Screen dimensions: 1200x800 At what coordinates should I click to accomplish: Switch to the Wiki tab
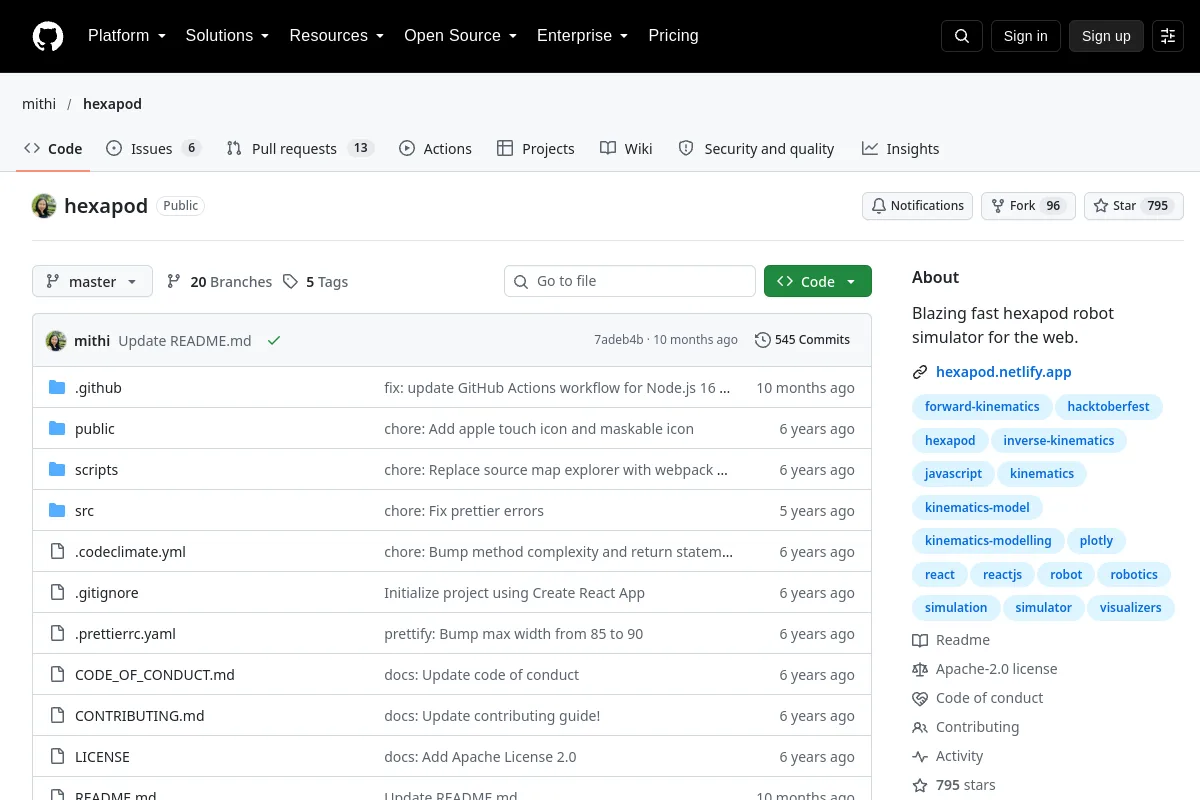pyautogui.click(x=626, y=149)
